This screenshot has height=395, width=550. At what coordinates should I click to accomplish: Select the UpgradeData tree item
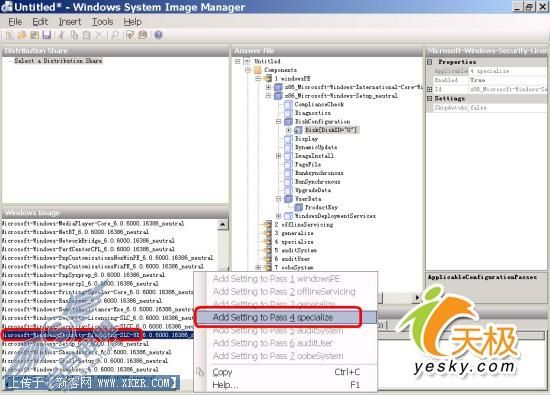313,190
